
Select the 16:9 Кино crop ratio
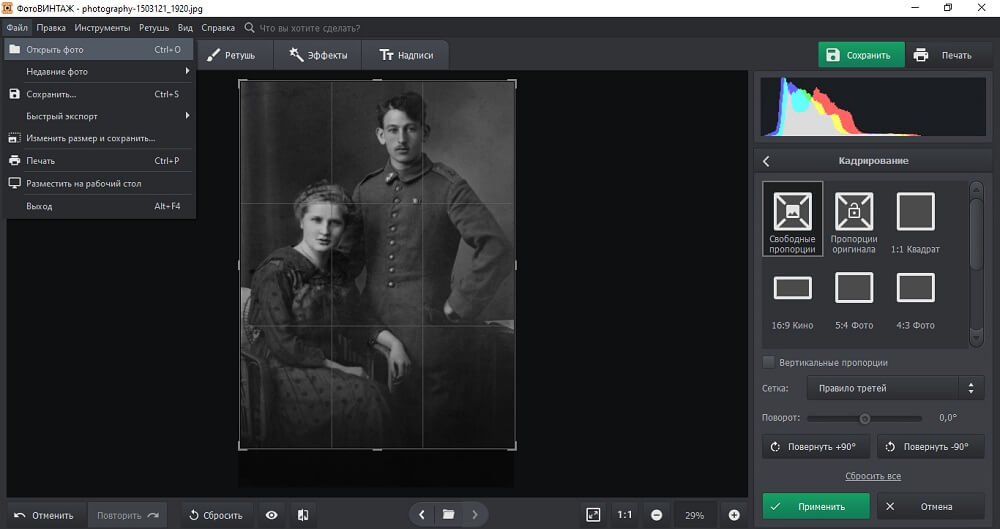click(792, 295)
